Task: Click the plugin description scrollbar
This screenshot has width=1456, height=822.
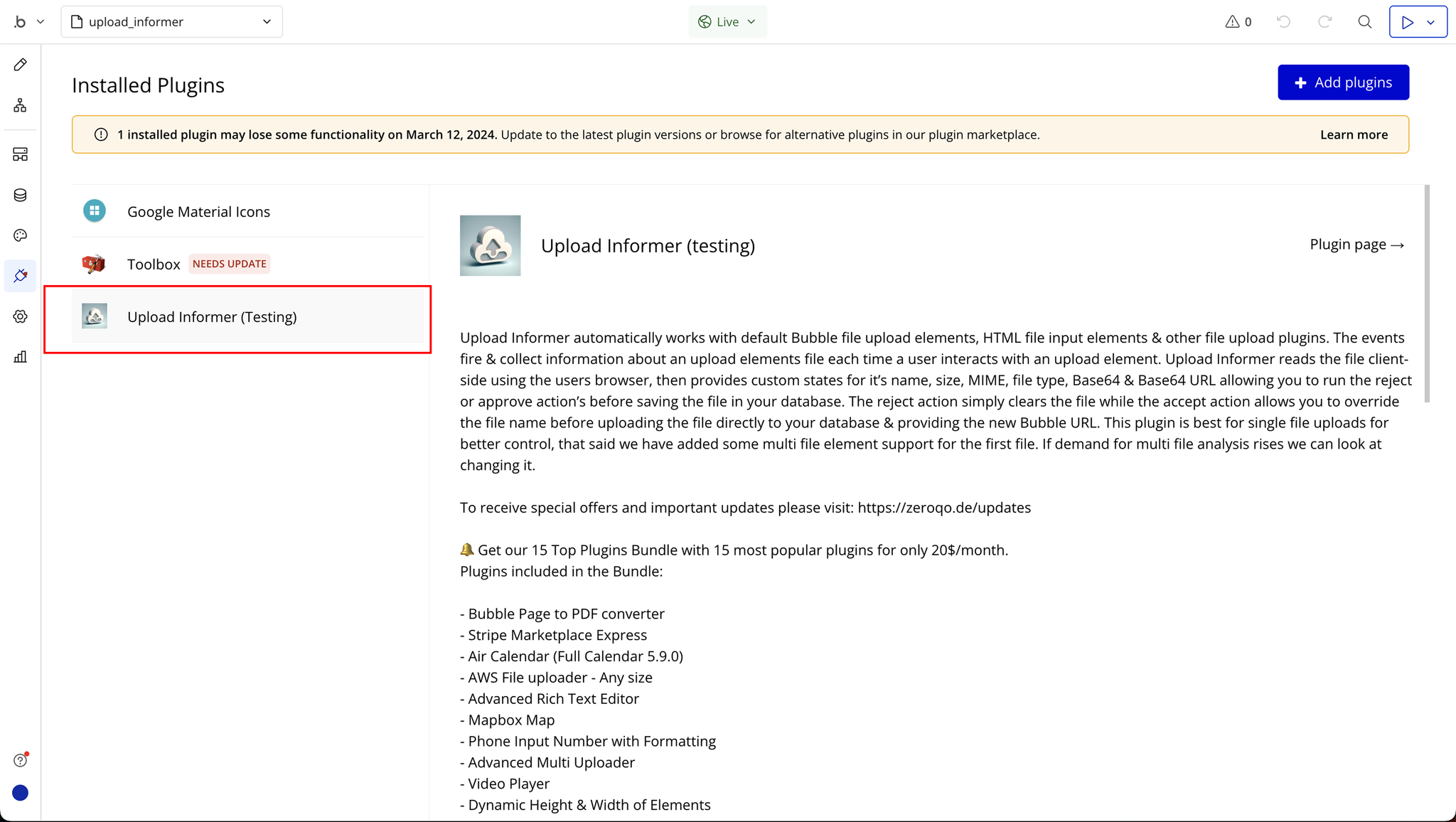Action: coord(1426,293)
